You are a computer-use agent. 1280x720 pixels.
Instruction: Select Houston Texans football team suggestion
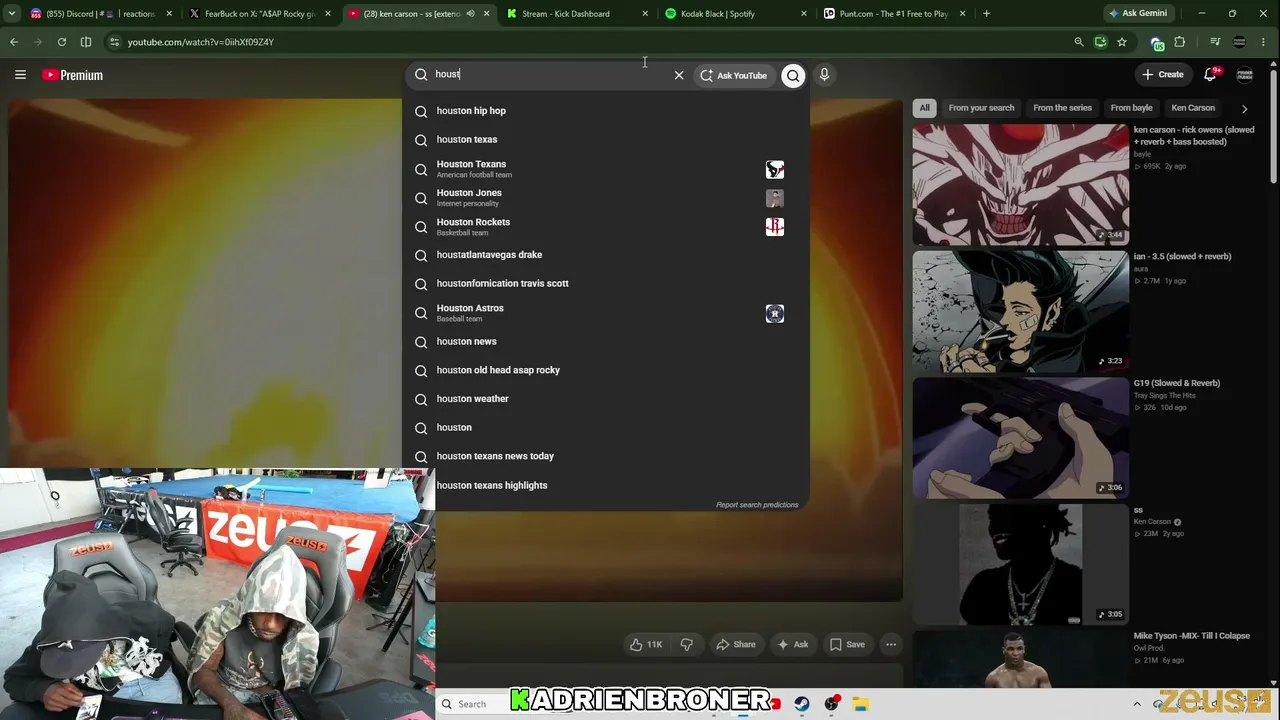coord(607,169)
